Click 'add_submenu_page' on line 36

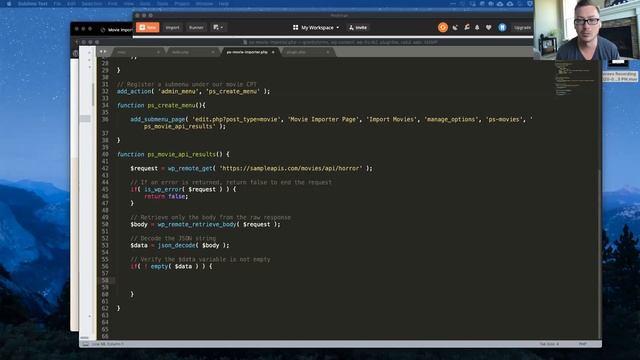pos(158,119)
